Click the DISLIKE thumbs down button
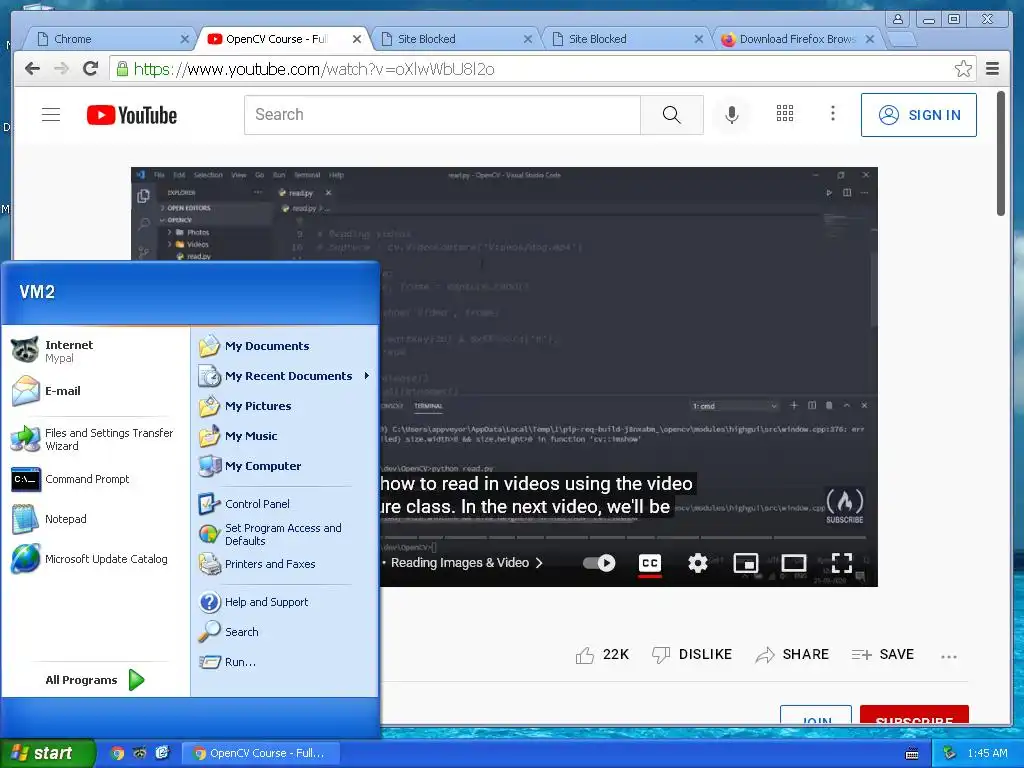 (x=692, y=654)
